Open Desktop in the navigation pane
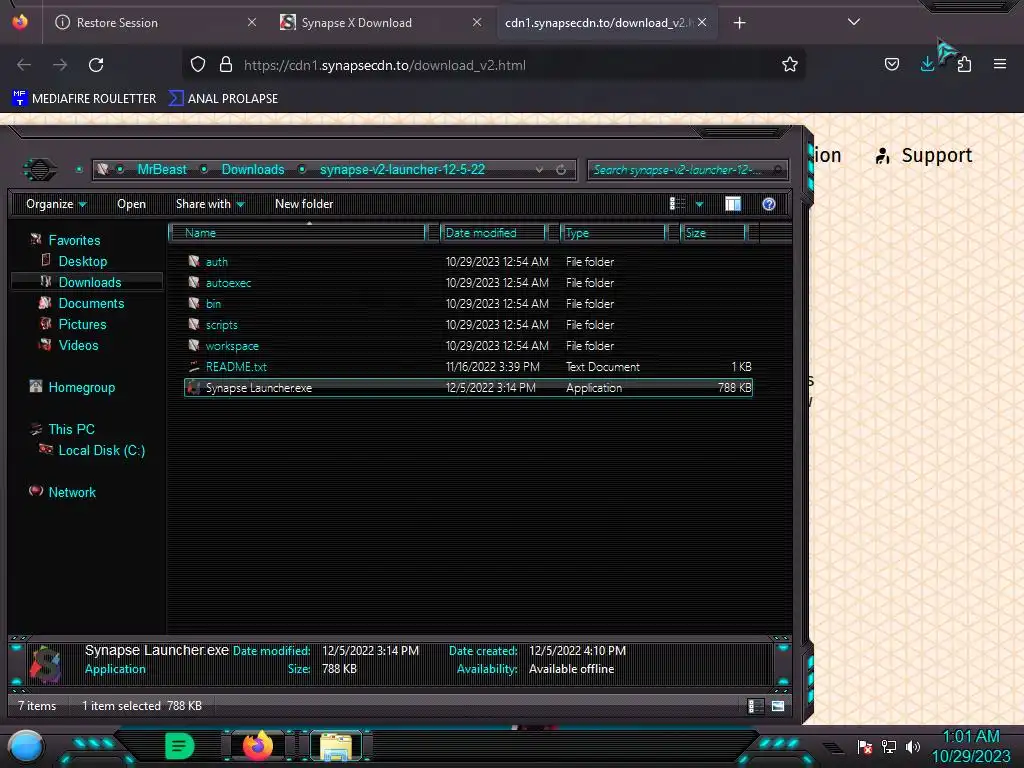 [82, 261]
